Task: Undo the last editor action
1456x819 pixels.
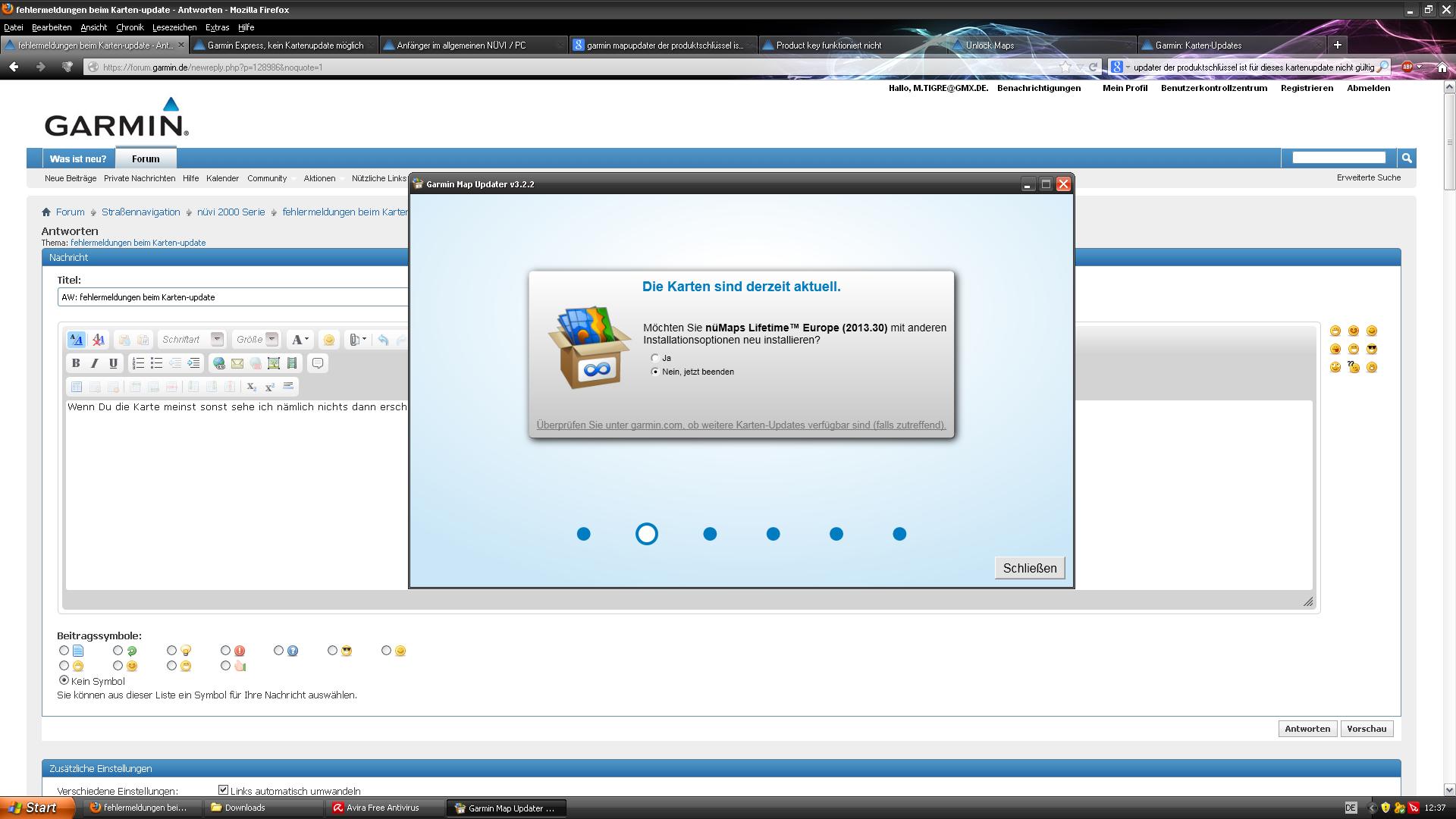Action: point(383,340)
